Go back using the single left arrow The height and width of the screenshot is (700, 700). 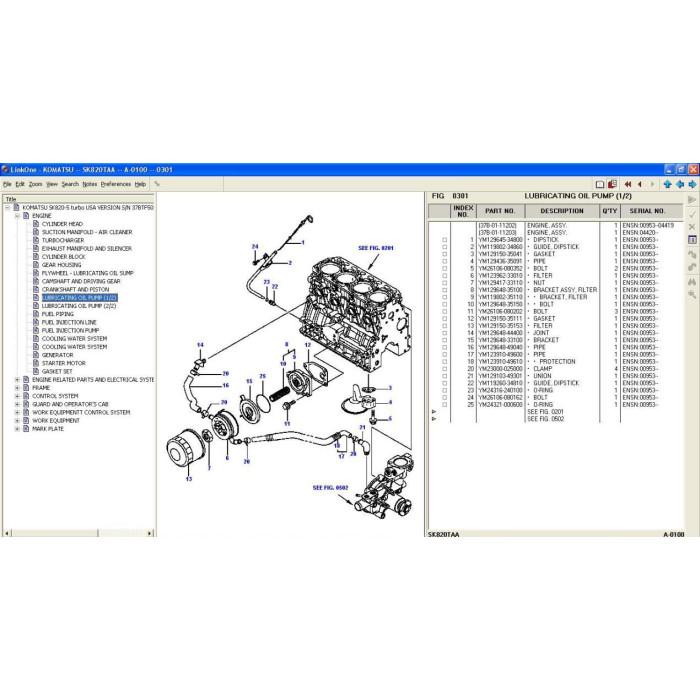(640, 184)
